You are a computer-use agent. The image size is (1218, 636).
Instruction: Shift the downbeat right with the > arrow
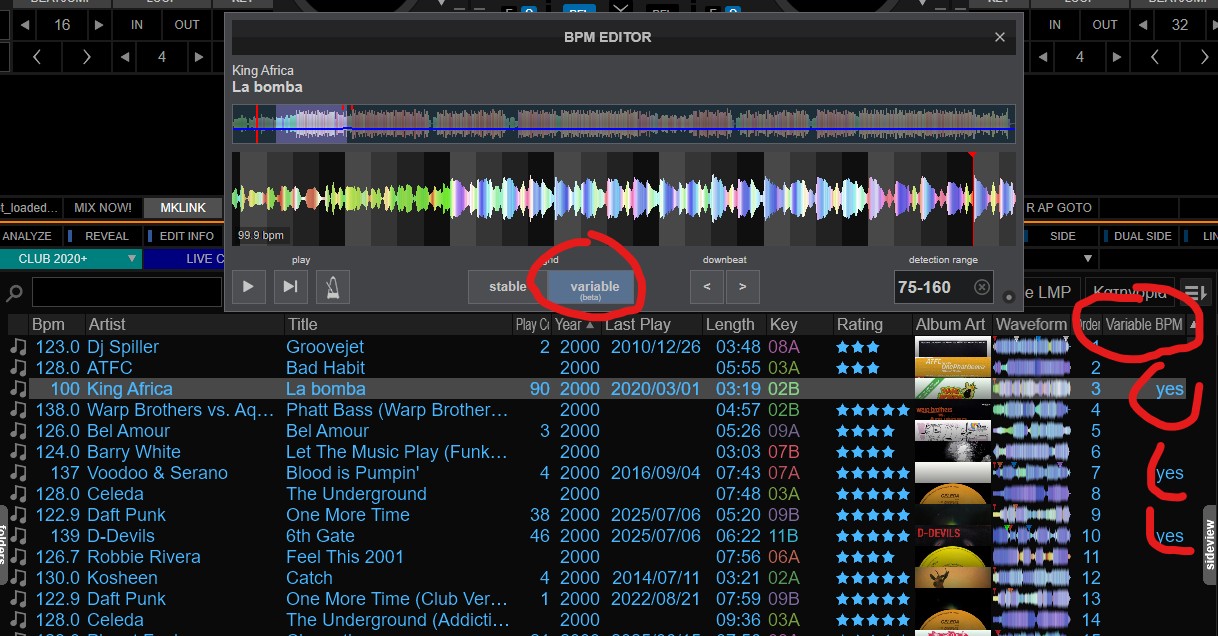point(742,287)
